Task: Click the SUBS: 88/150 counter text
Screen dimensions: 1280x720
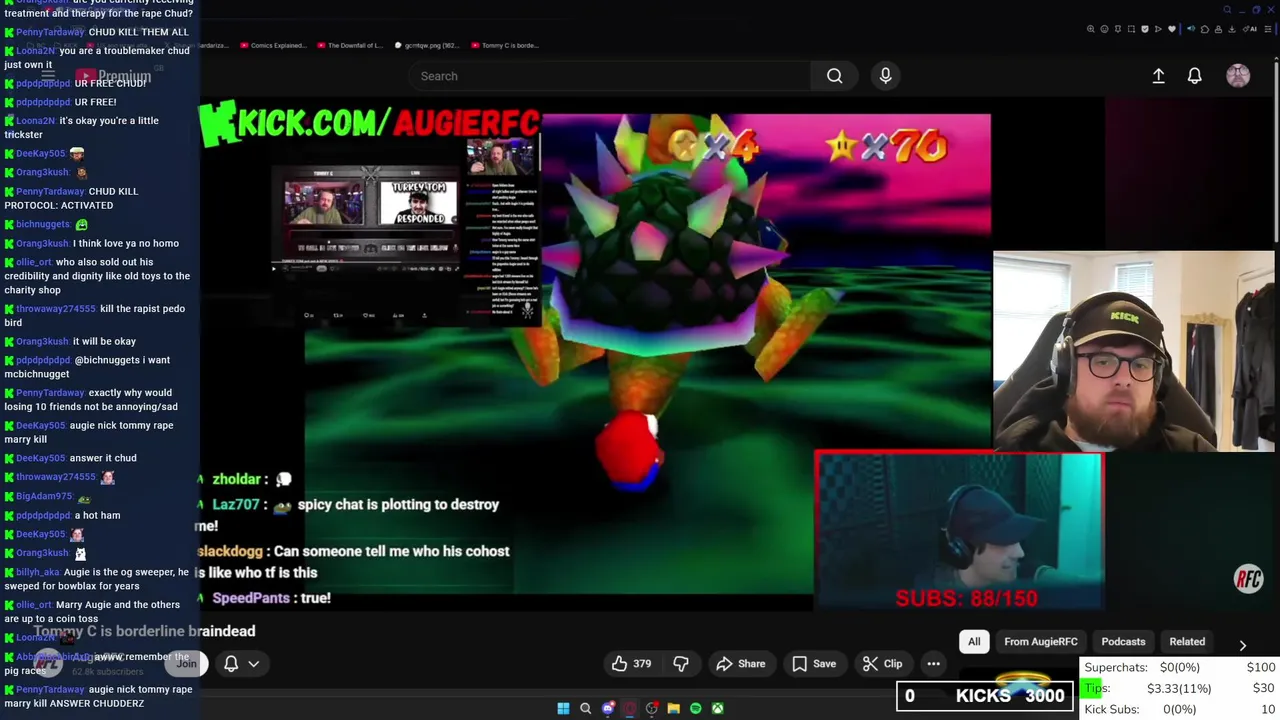Action: tap(966, 598)
